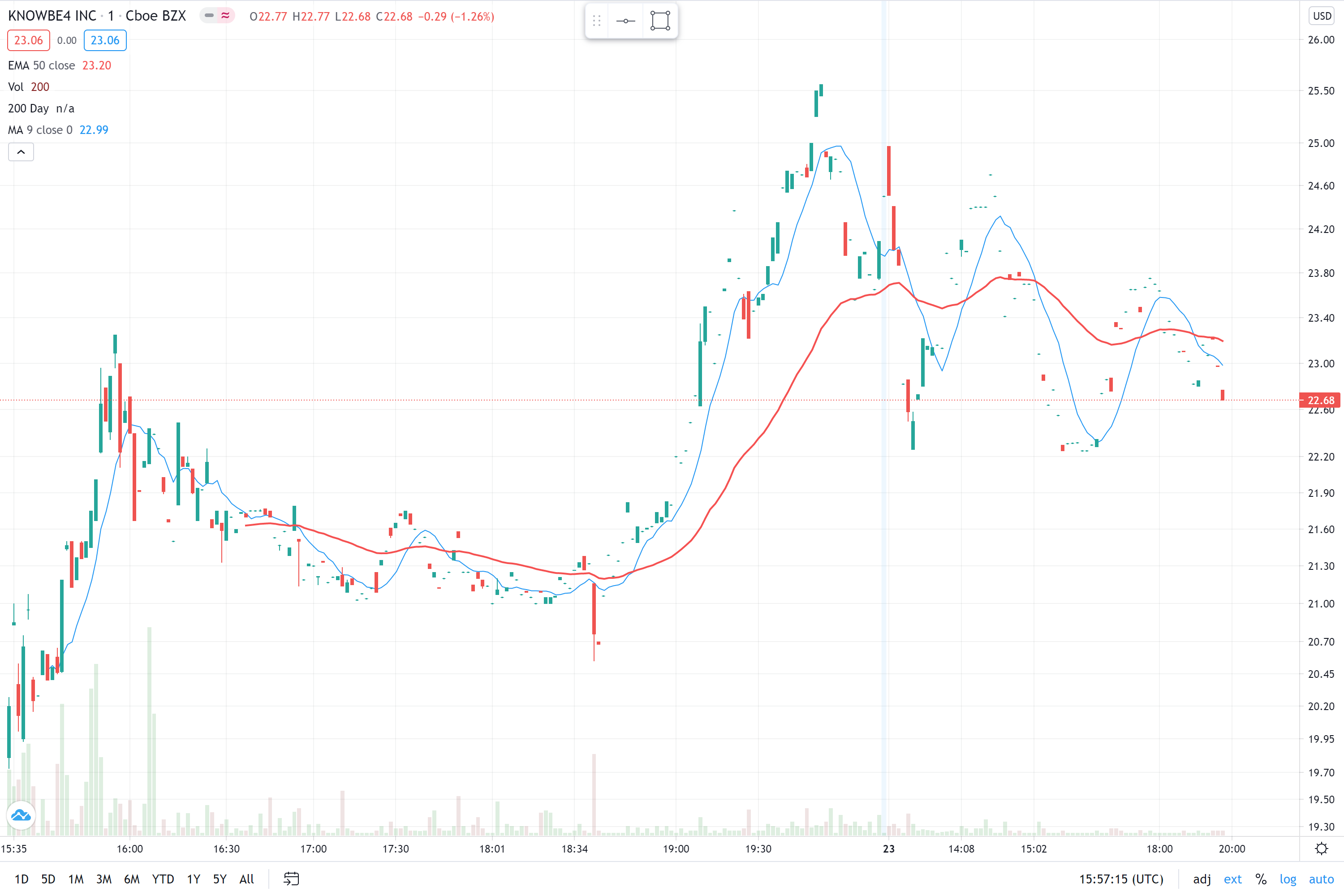This screenshot has width=1344, height=896.
Task: Click the 22.68 current price label
Action: (x=1321, y=400)
